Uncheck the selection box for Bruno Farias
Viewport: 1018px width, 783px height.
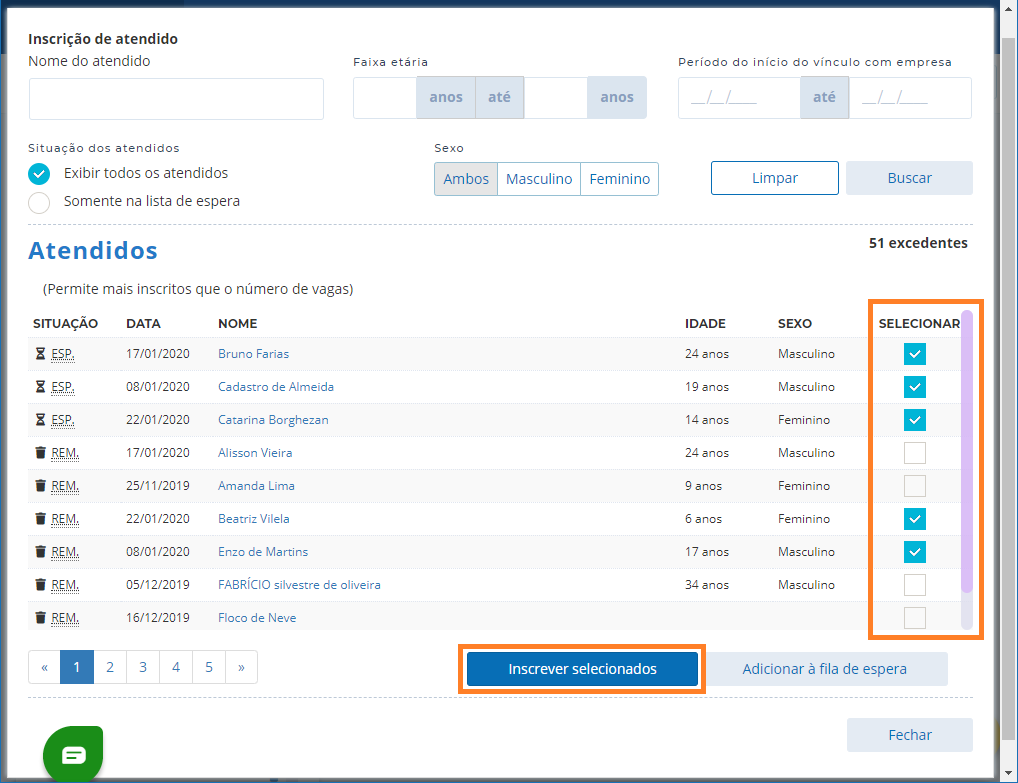(x=914, y=354)
